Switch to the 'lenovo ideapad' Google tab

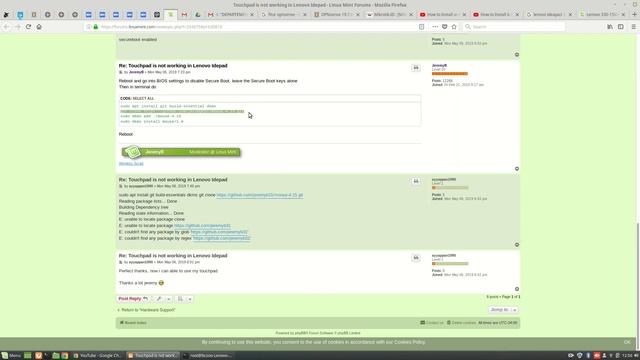pos(549,14)
